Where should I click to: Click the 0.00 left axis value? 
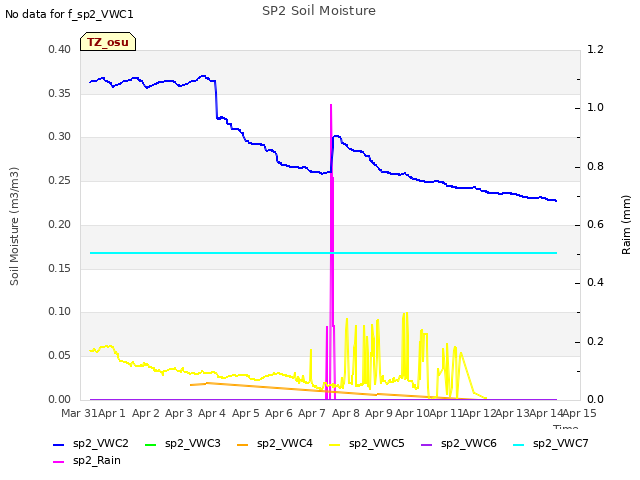pyautogui.click(x=60, y=399)
